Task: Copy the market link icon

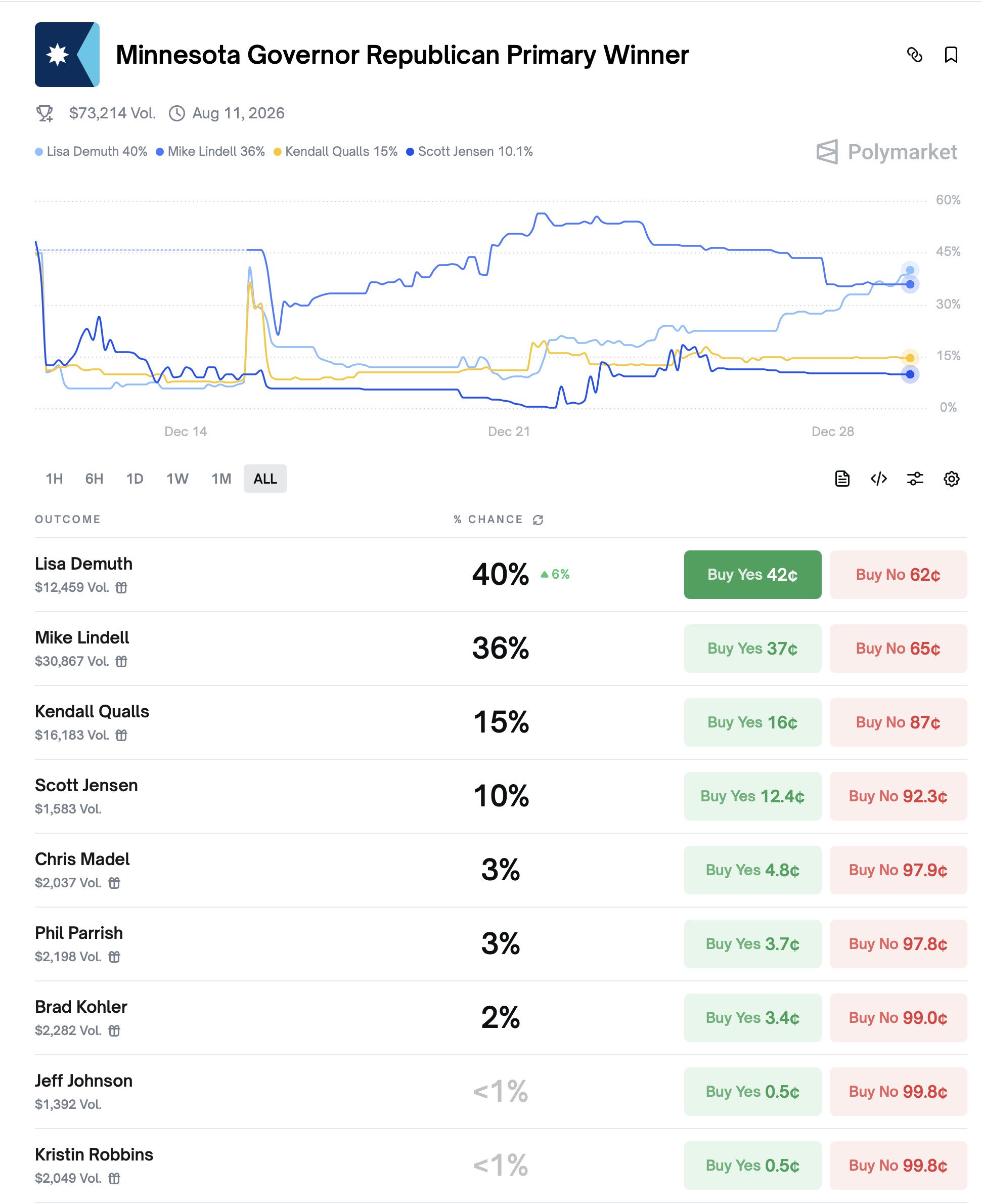Action: [914, 55]
